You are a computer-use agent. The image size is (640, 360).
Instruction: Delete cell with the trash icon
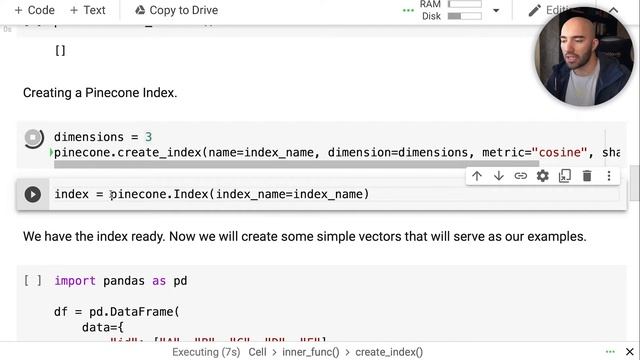coord(587,176)
